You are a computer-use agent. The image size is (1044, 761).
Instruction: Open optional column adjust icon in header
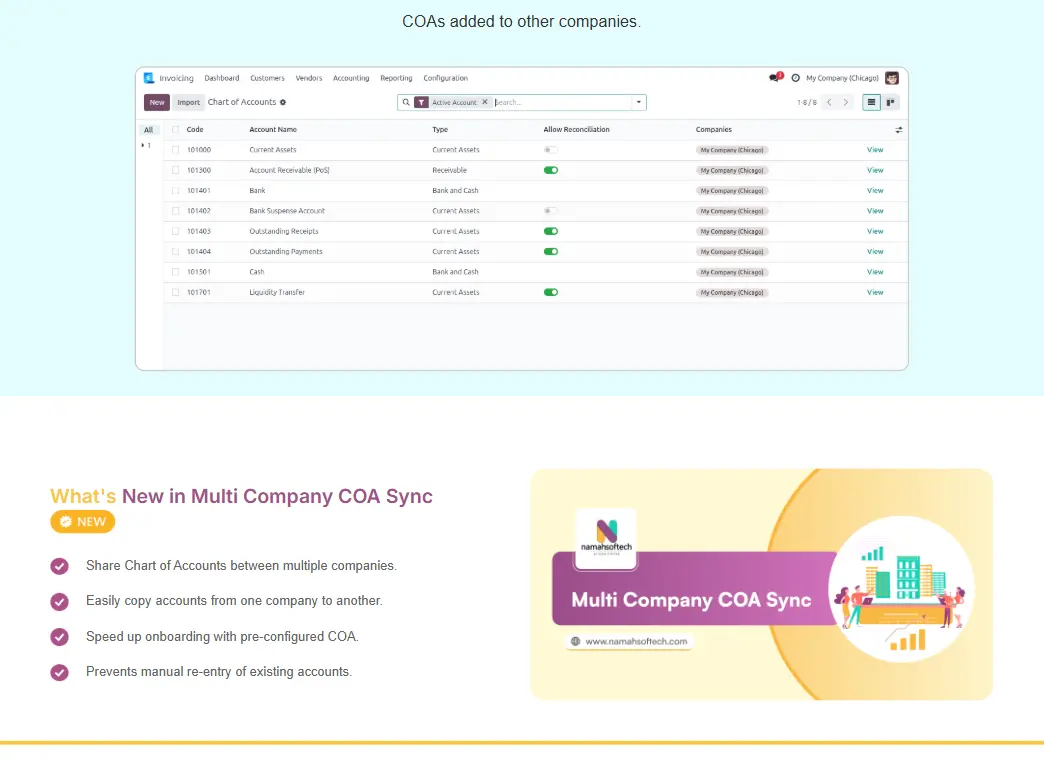pyautogui.click(x=898, y=130)
